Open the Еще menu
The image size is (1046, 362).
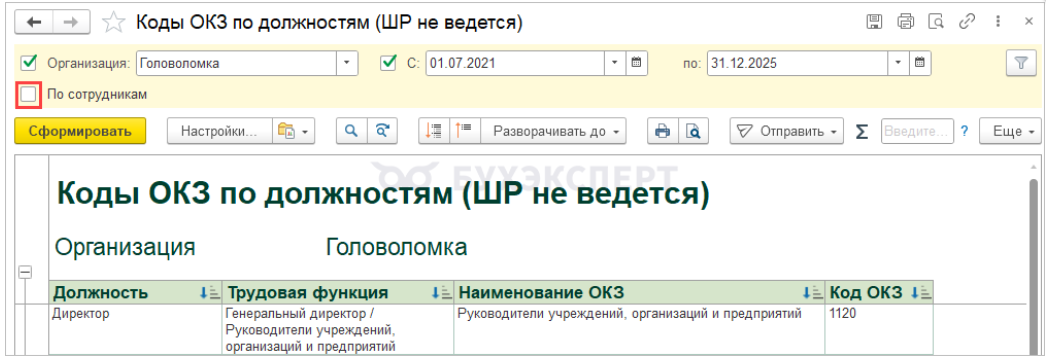point(1010,131)
